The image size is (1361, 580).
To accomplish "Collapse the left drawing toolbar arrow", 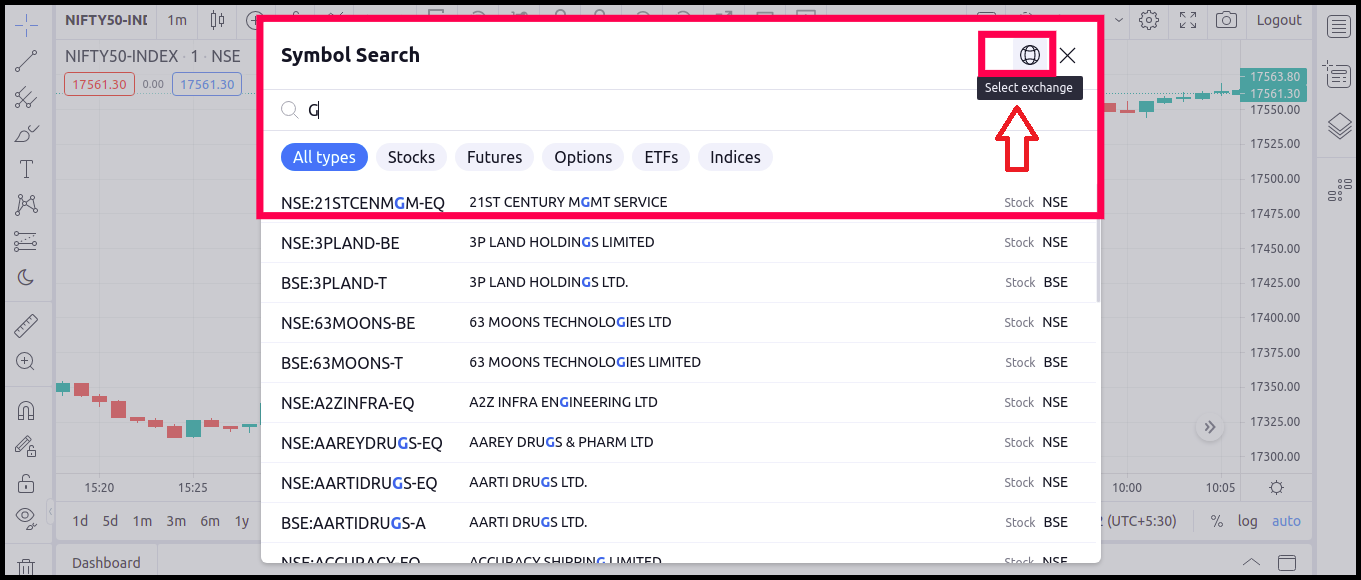I will (x=52, y=513).
